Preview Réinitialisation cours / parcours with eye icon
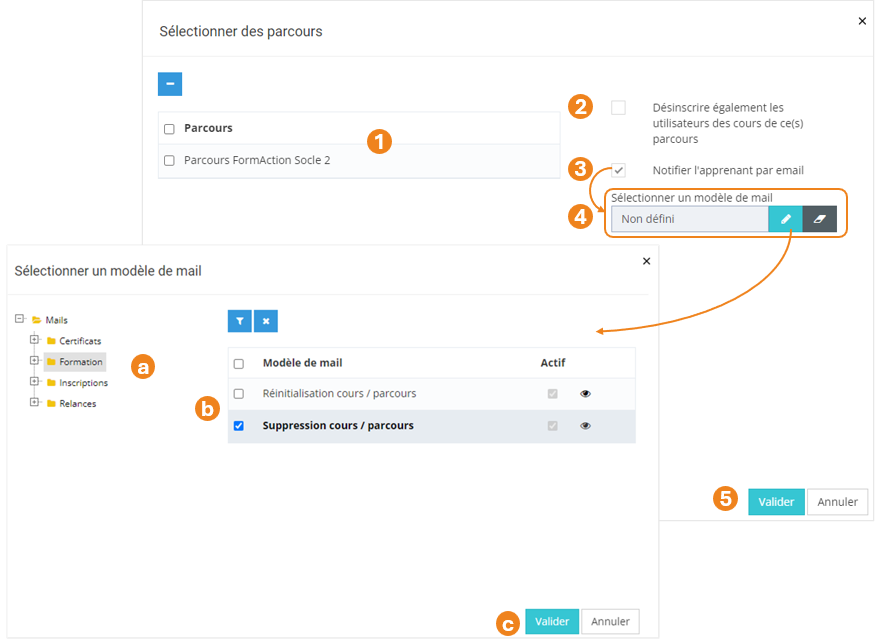876x642 pixels. (x=585, y=394)
